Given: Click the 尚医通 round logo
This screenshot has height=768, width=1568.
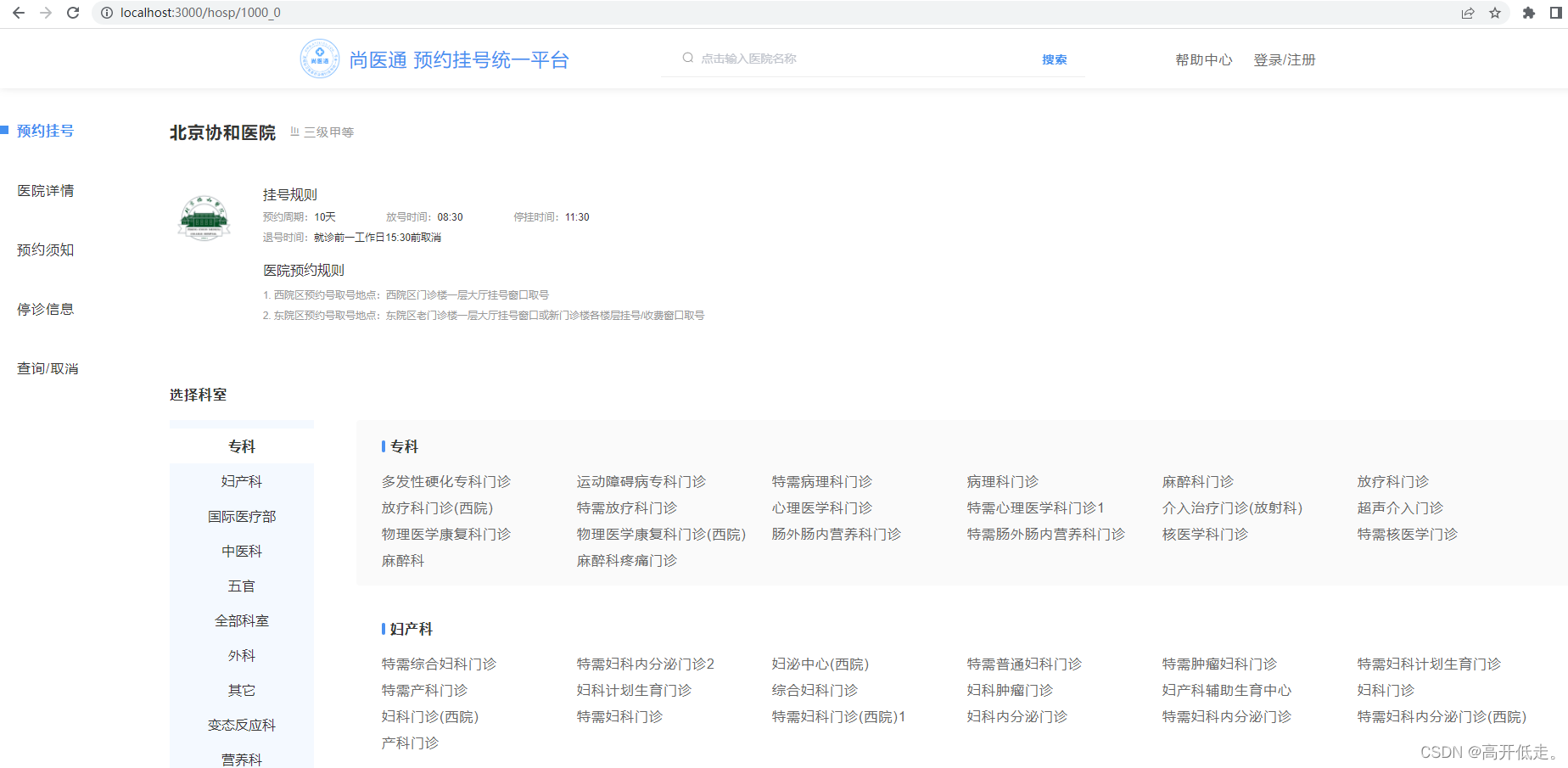Looking at the screenshot, I should (320, 59).
